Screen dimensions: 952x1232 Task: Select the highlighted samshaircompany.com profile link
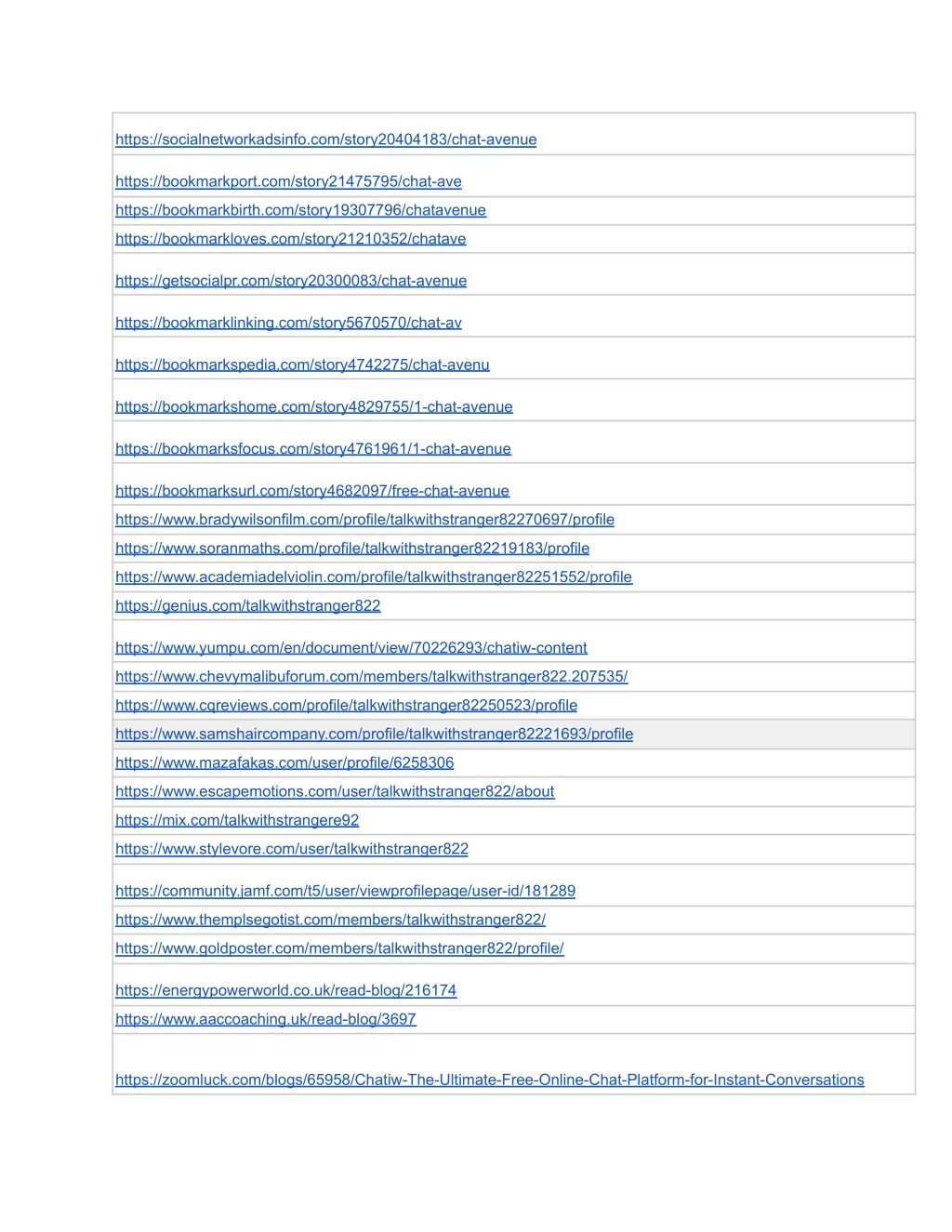[374, 735]
